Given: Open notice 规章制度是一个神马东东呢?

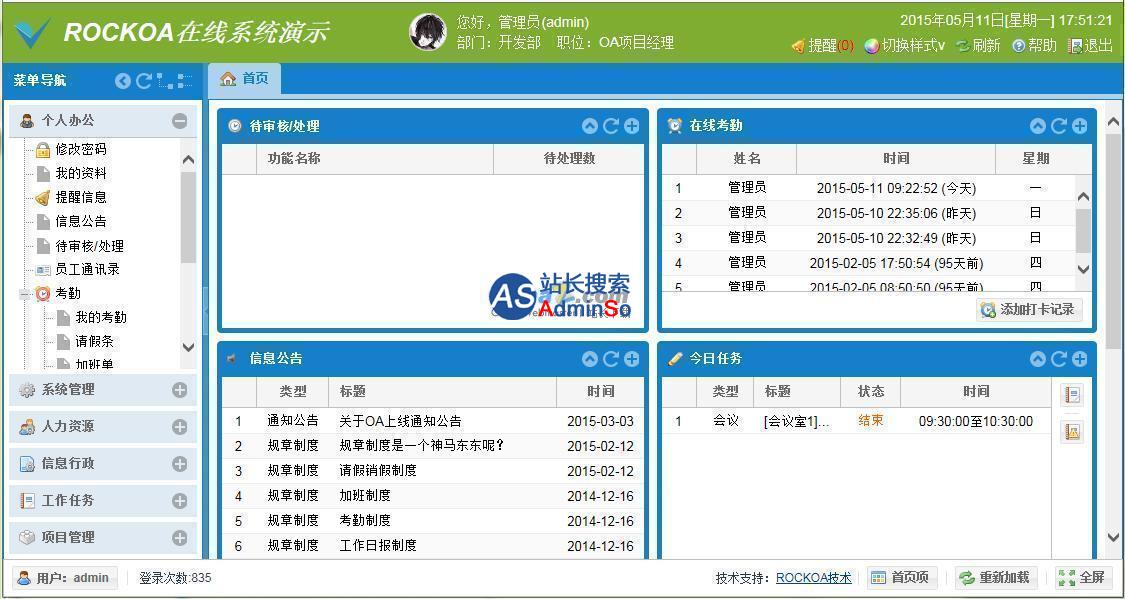Looking at the screenshot, I should coord(422,445).
